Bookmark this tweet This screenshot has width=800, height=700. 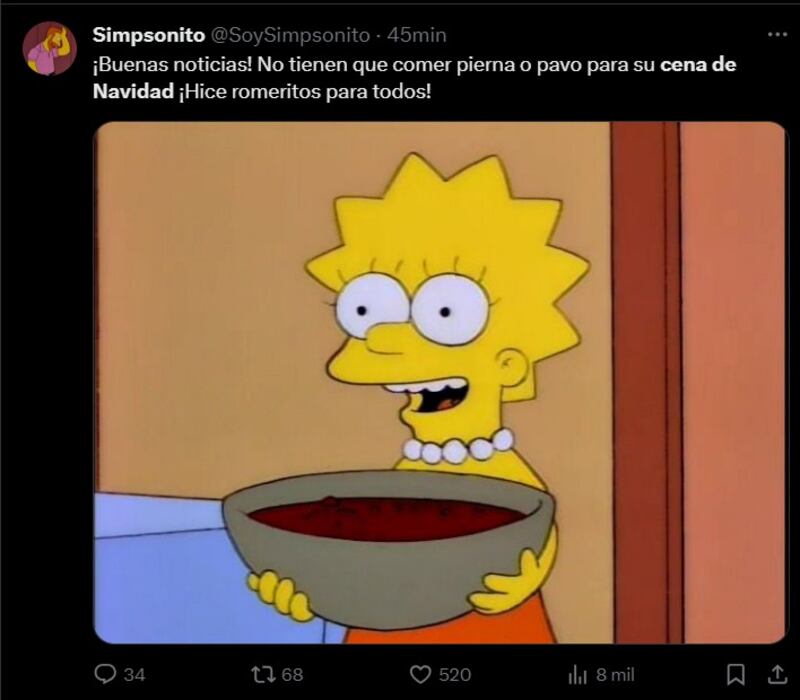(735, 674)
